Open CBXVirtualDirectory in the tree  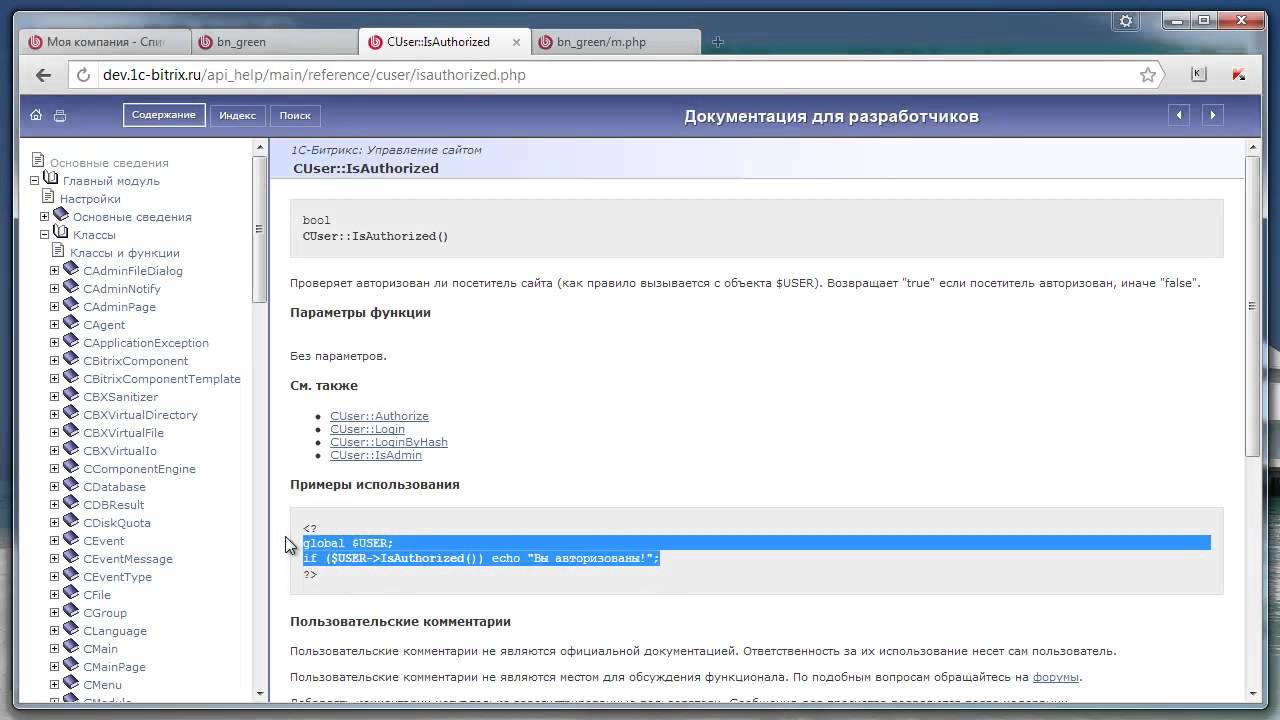(x=140, y=415)
